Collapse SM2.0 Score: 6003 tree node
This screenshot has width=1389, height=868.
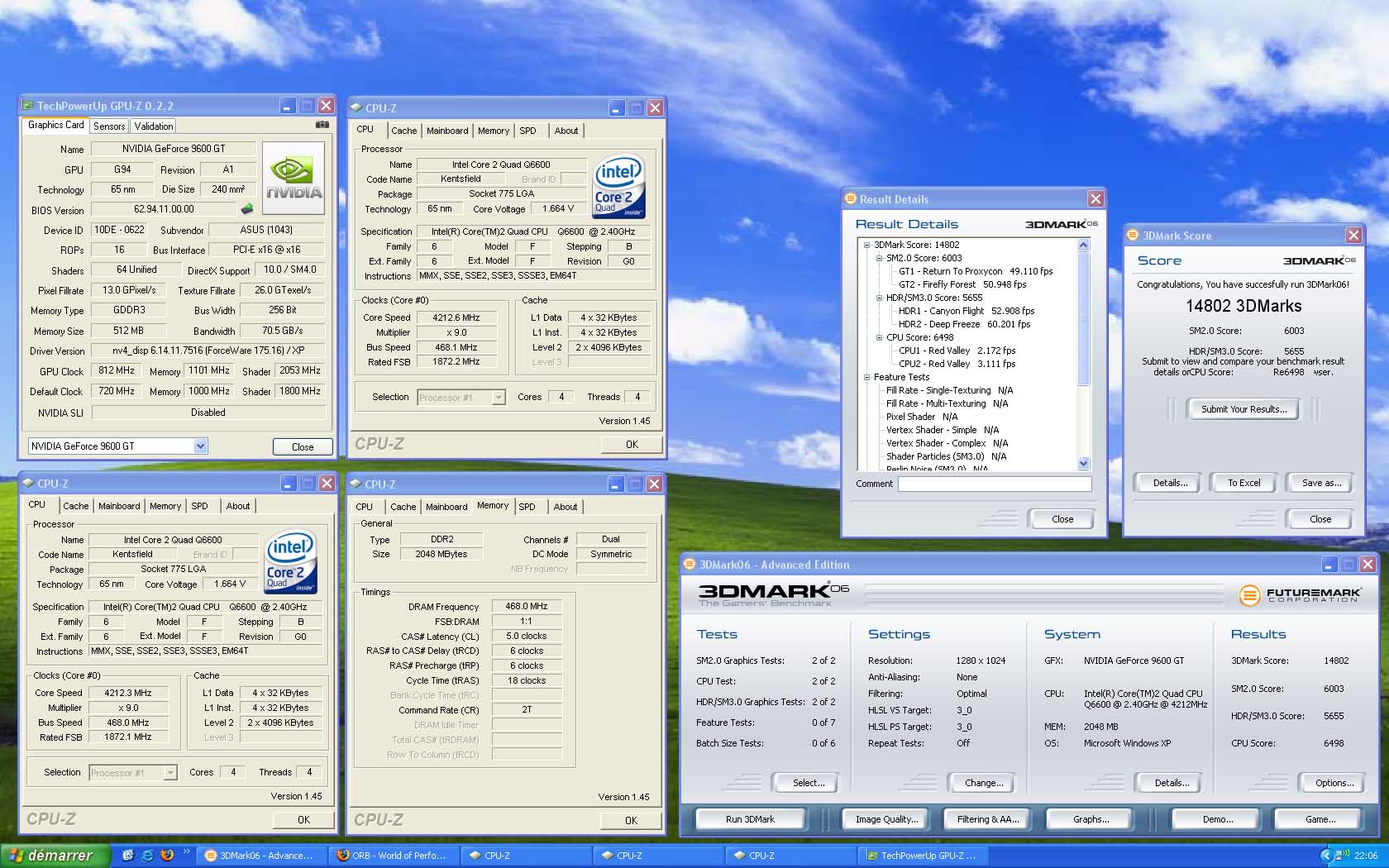(x=880, y=258)
